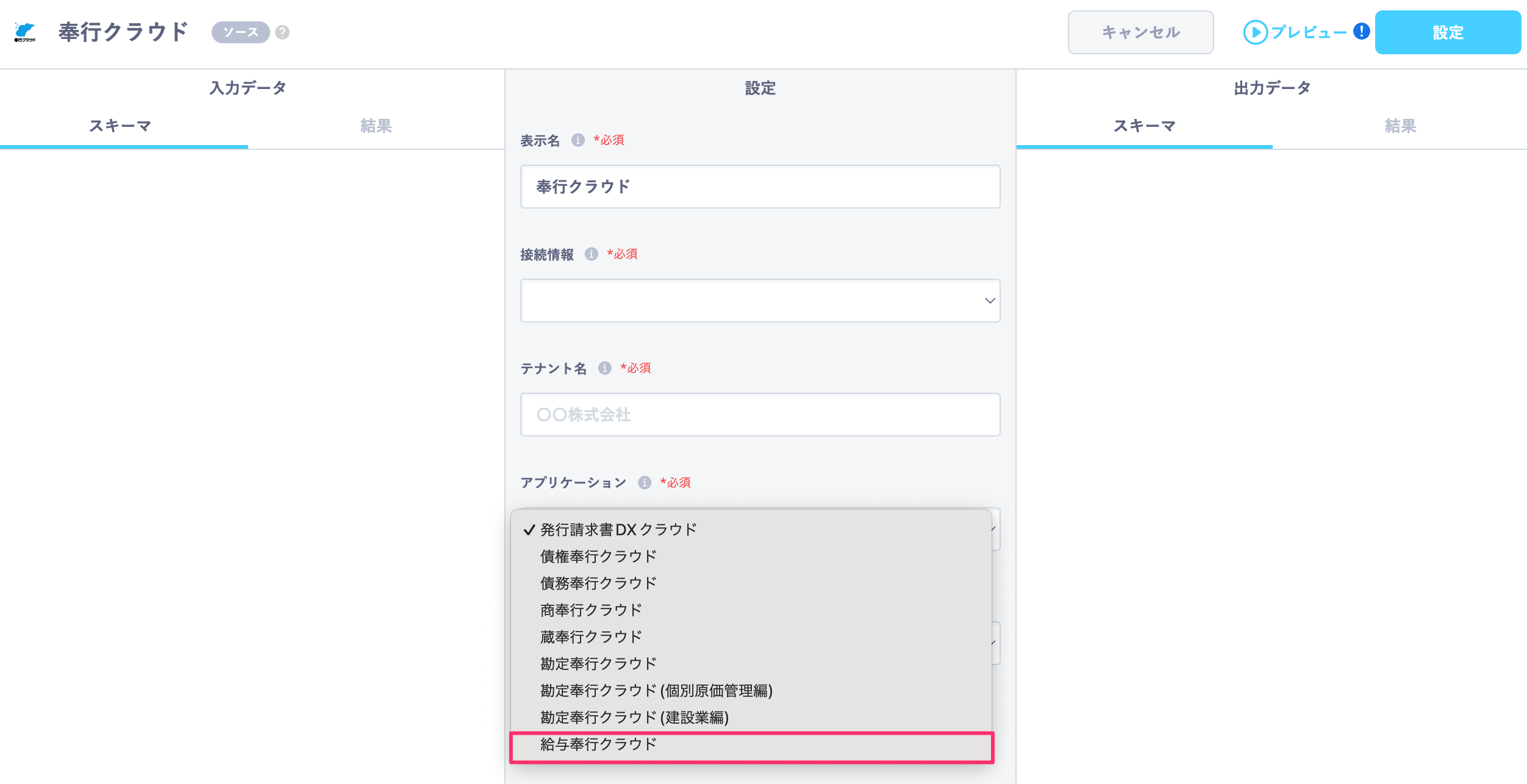Image resolution: width=1527 pixels, height=784 pixels.
Task: Click the 出力データ panel heading
Action: (1273, 88)
